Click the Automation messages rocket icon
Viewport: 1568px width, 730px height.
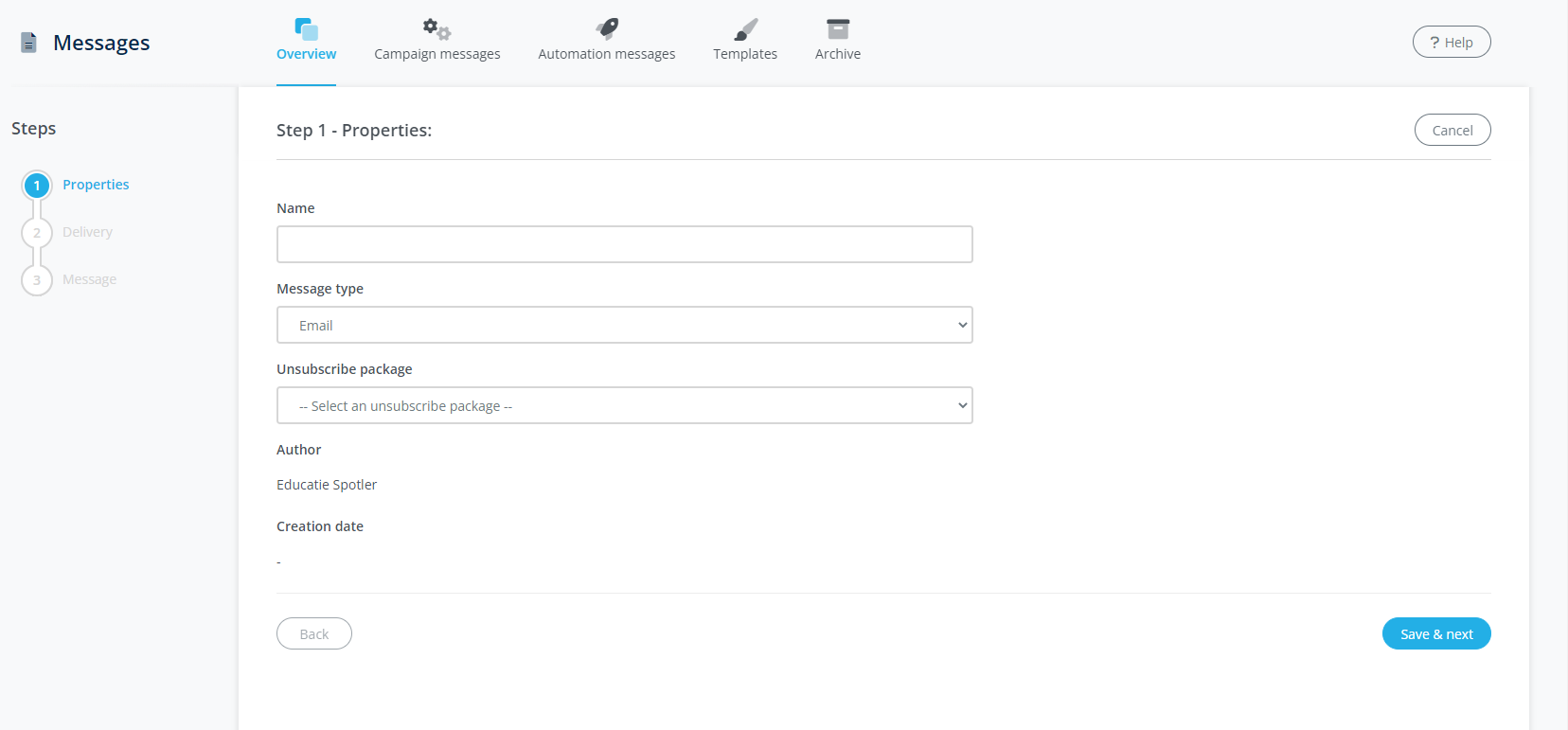(x=607, y=28)
